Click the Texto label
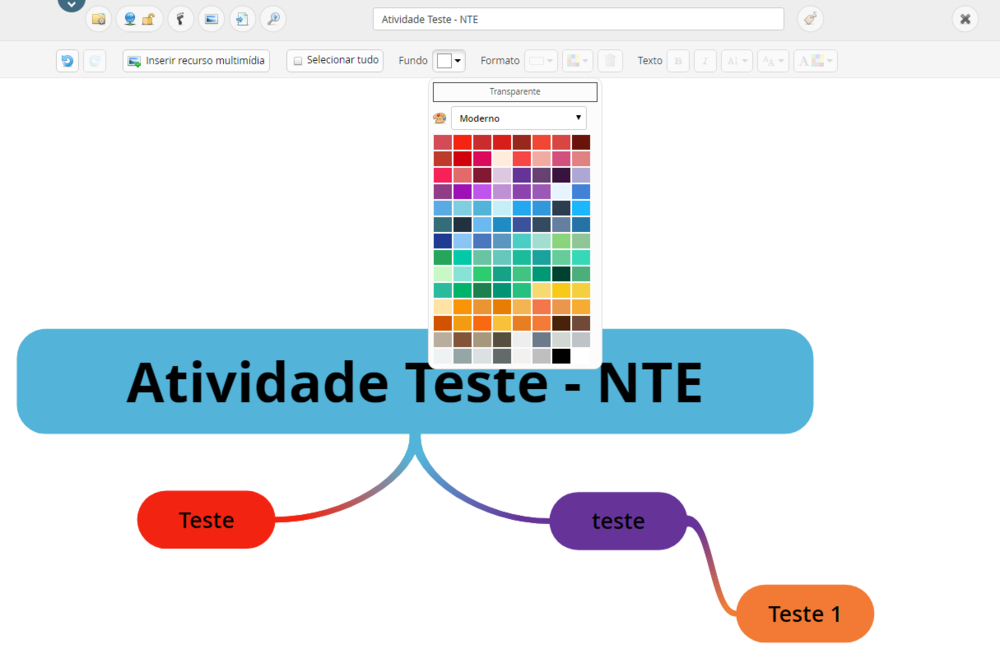Image resolution: width=1000 pixels, height=663 pixels. [x=650, y=61]
